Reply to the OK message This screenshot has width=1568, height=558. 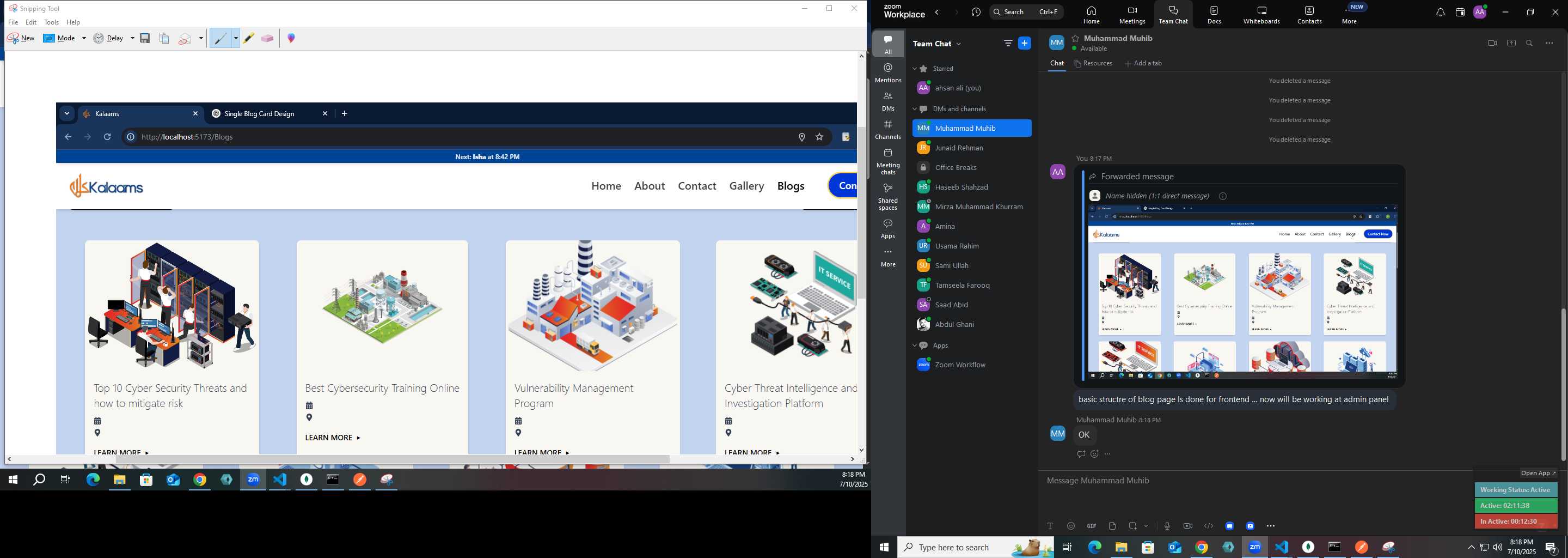1080,454
